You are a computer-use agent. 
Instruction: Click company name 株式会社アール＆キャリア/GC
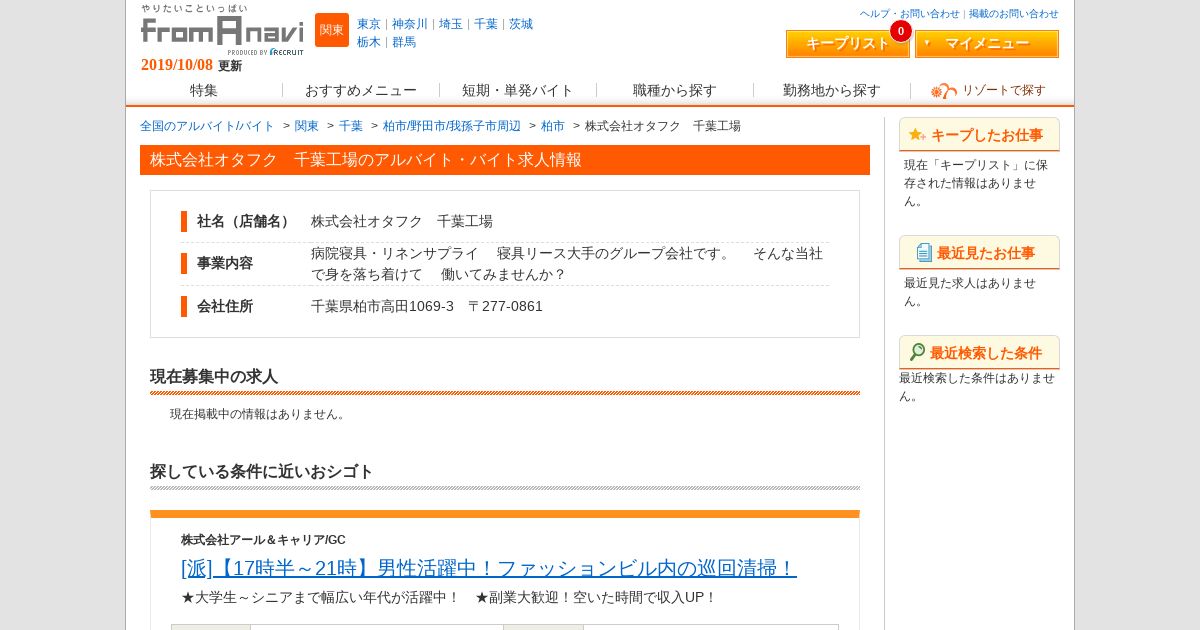(263, 540)
